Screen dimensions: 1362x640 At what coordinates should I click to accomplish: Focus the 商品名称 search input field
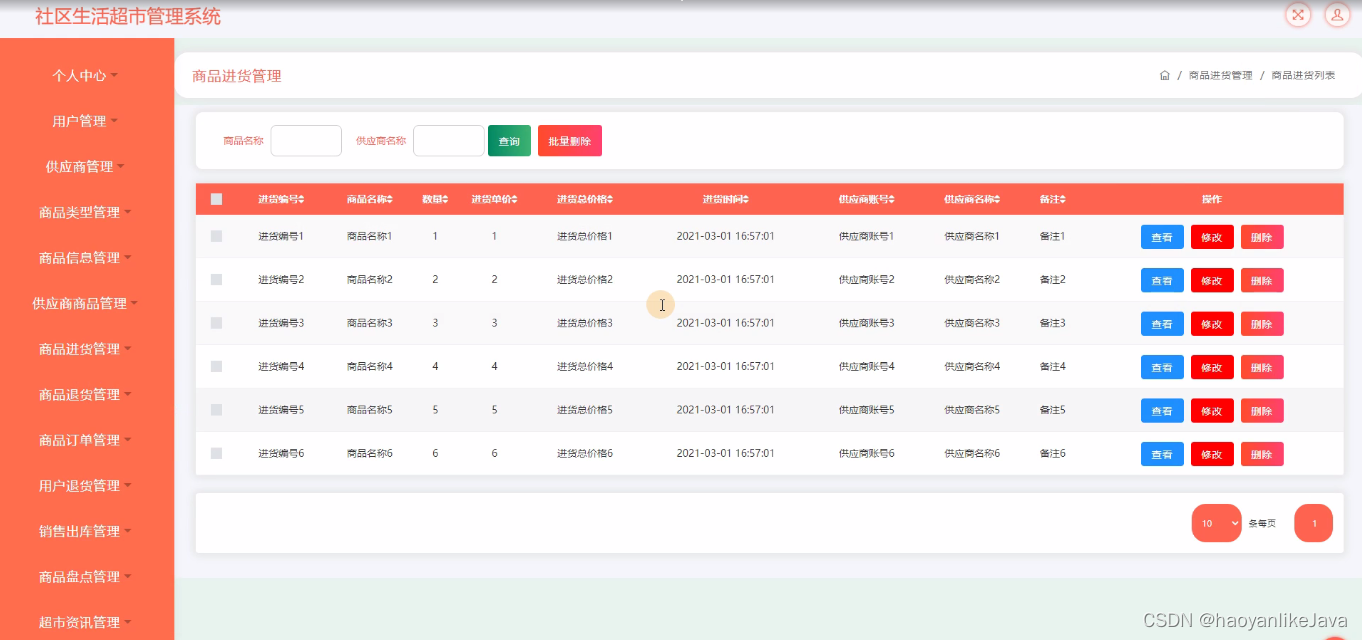[x=306, y=141]
